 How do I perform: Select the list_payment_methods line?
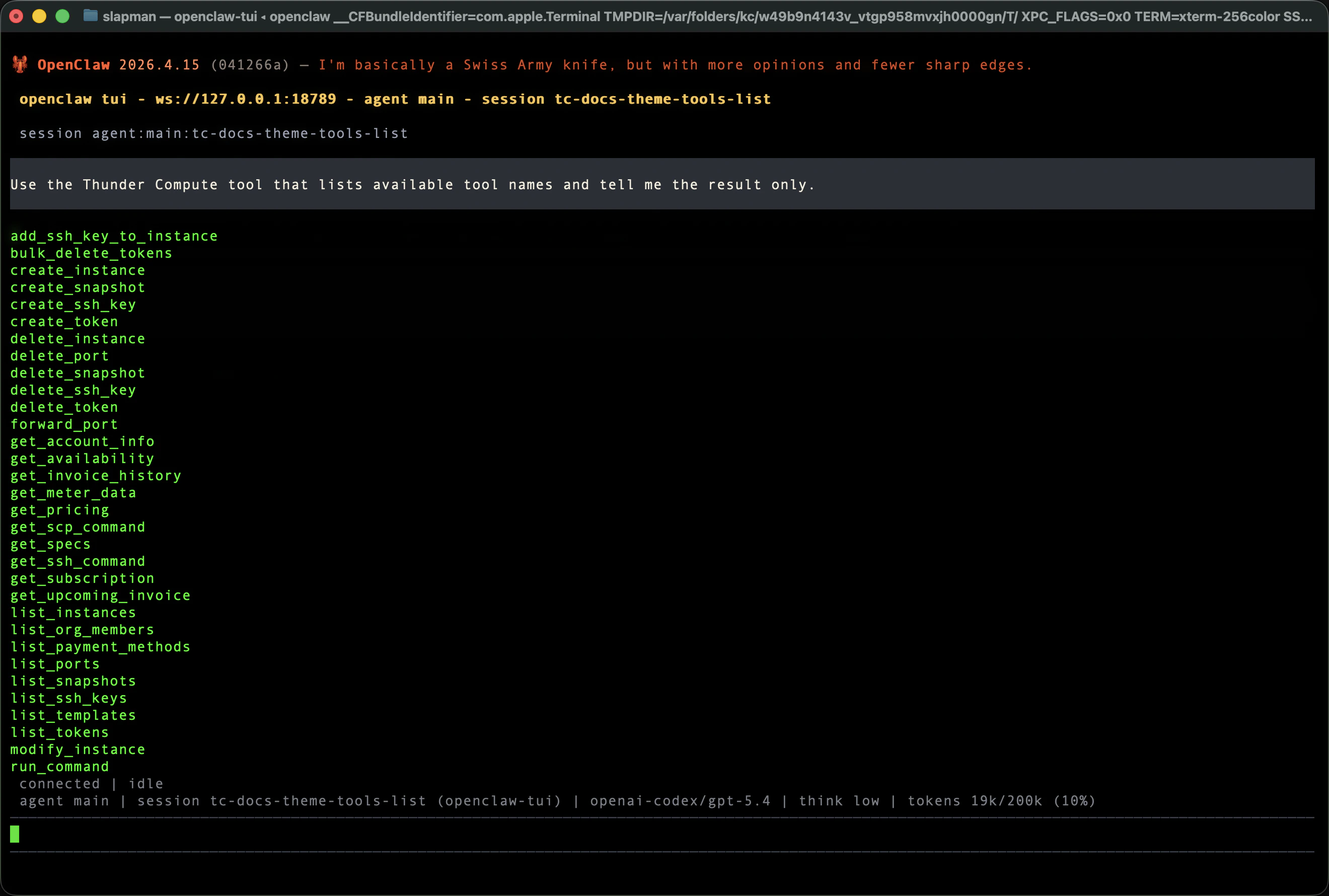[101, 647]
